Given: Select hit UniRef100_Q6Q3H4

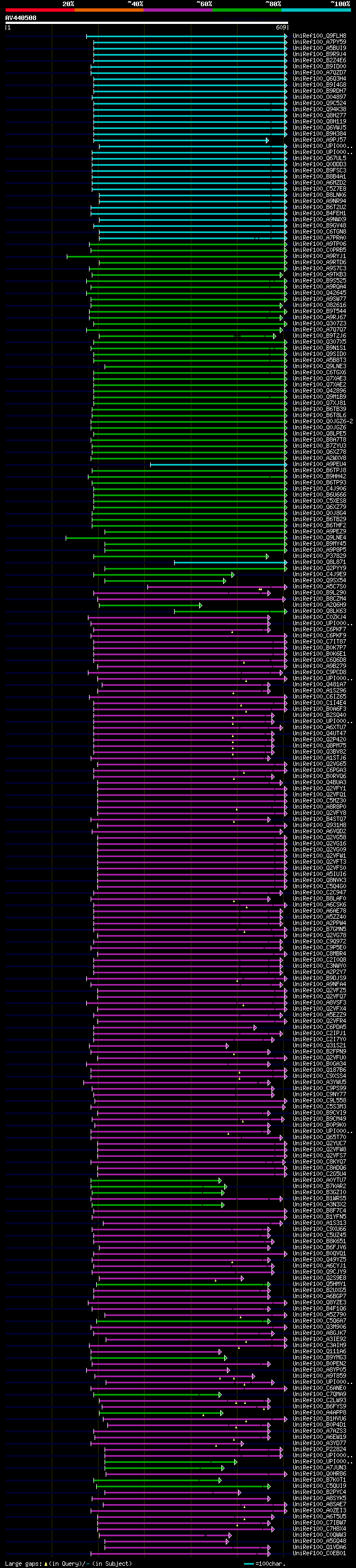Looking at the screenshot, I should click(x=319, y=78).
